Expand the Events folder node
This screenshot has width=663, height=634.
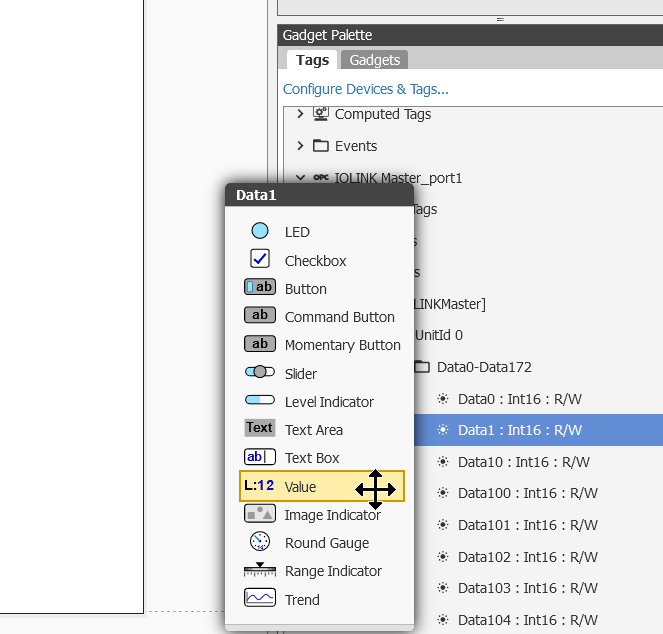click(300, 146)
